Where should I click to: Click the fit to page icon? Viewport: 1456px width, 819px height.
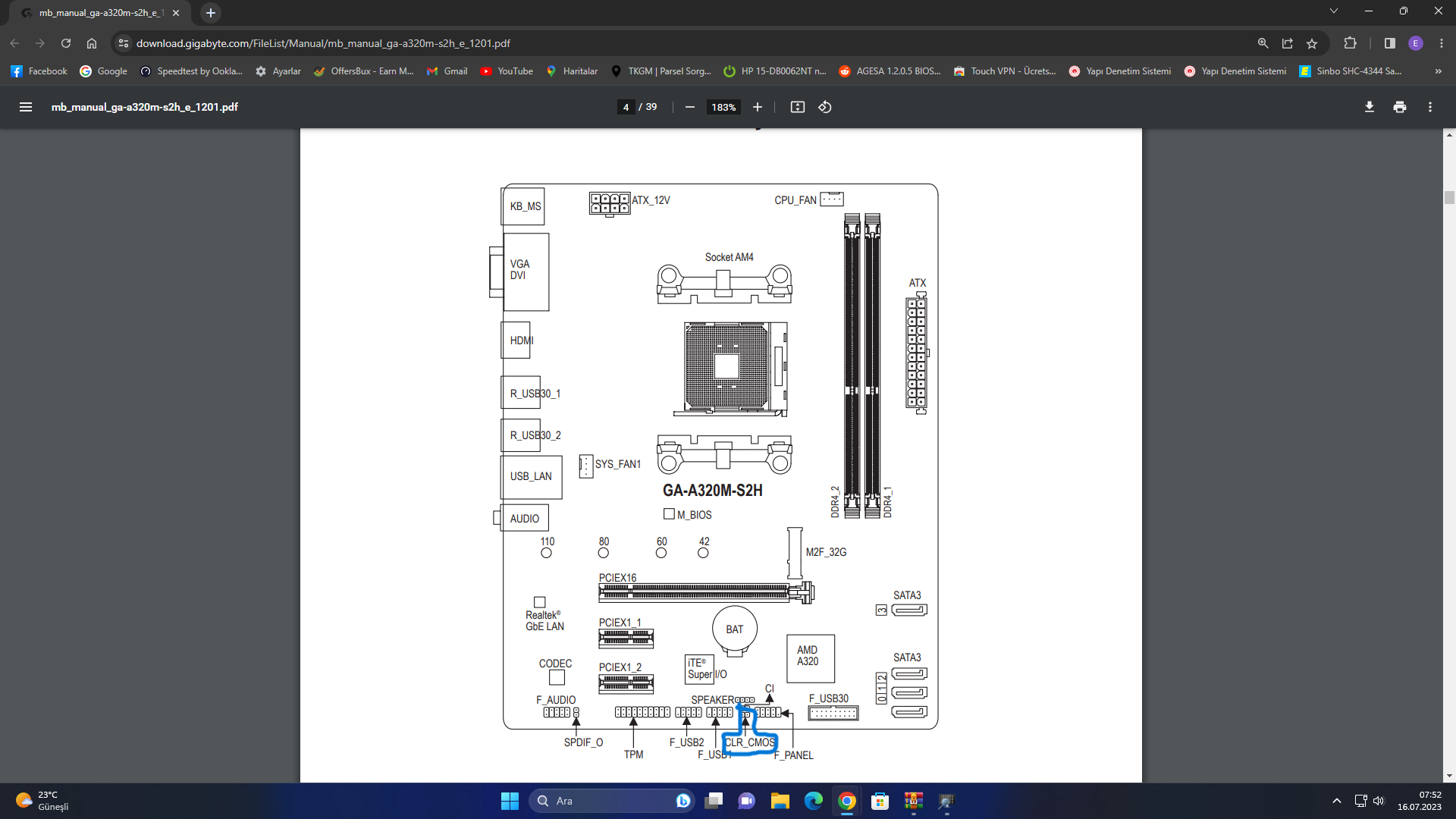tap(798, 107)
